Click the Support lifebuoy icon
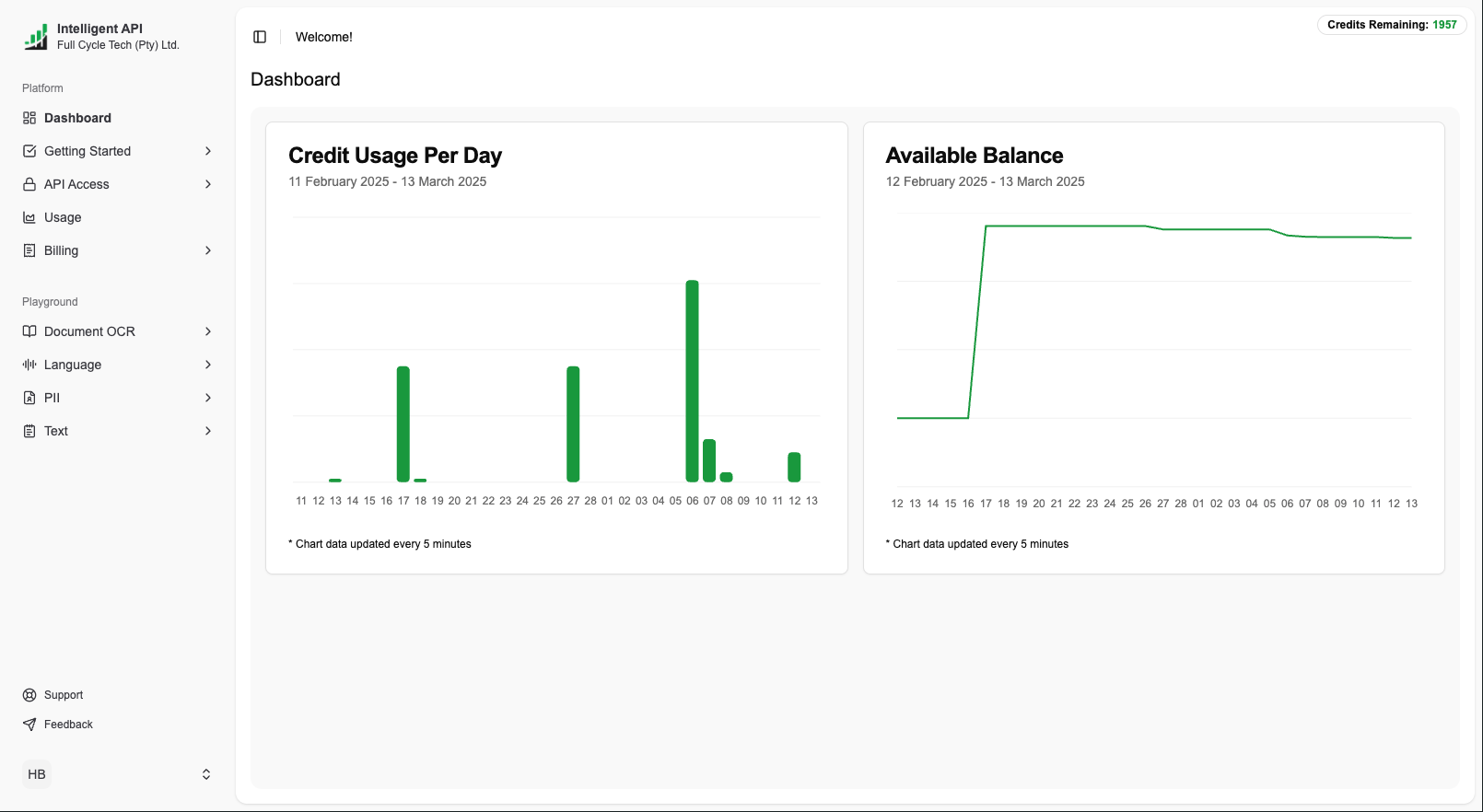This screenshot has height=812, width=1483. click(29, 695)
